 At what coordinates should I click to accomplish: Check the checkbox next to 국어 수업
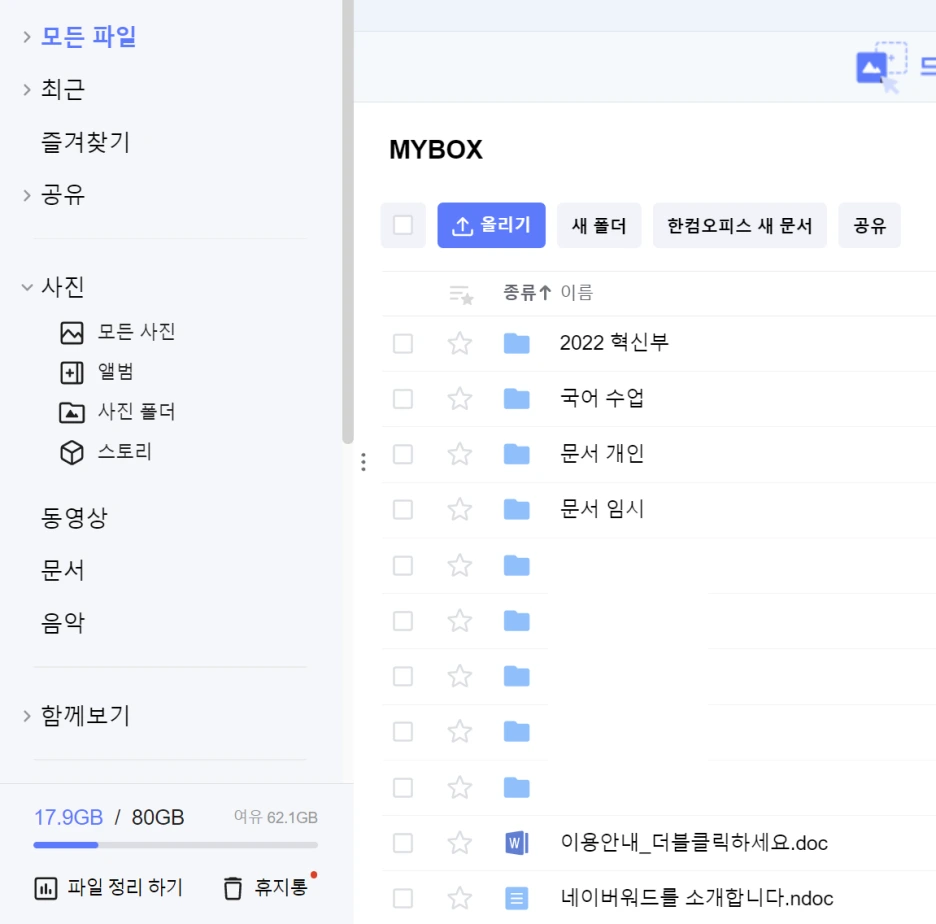pos(403,398)
